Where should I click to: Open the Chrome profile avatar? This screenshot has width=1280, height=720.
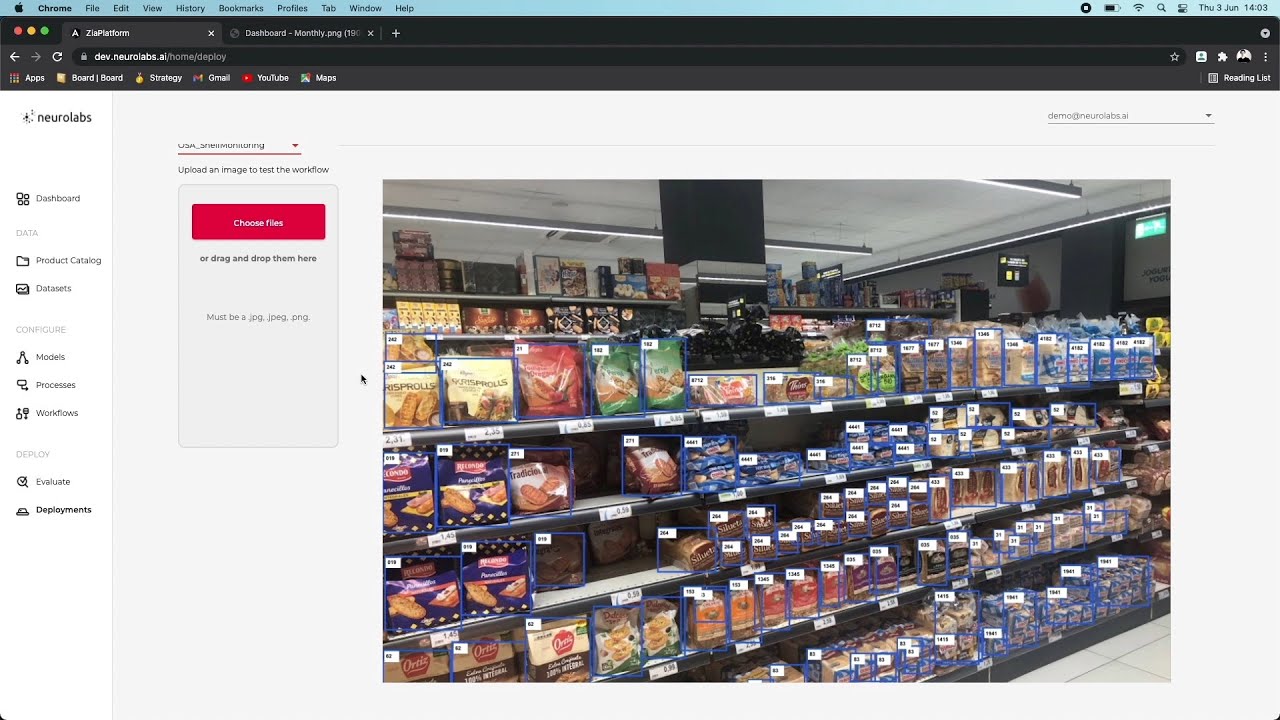(1244, 57)
